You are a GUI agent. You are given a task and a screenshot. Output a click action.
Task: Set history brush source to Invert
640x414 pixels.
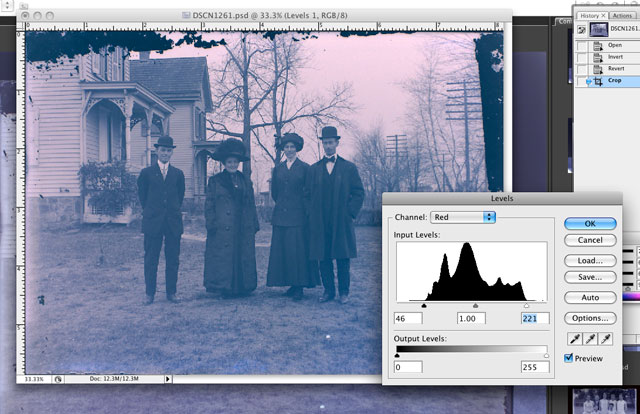[x=582, y=57]
